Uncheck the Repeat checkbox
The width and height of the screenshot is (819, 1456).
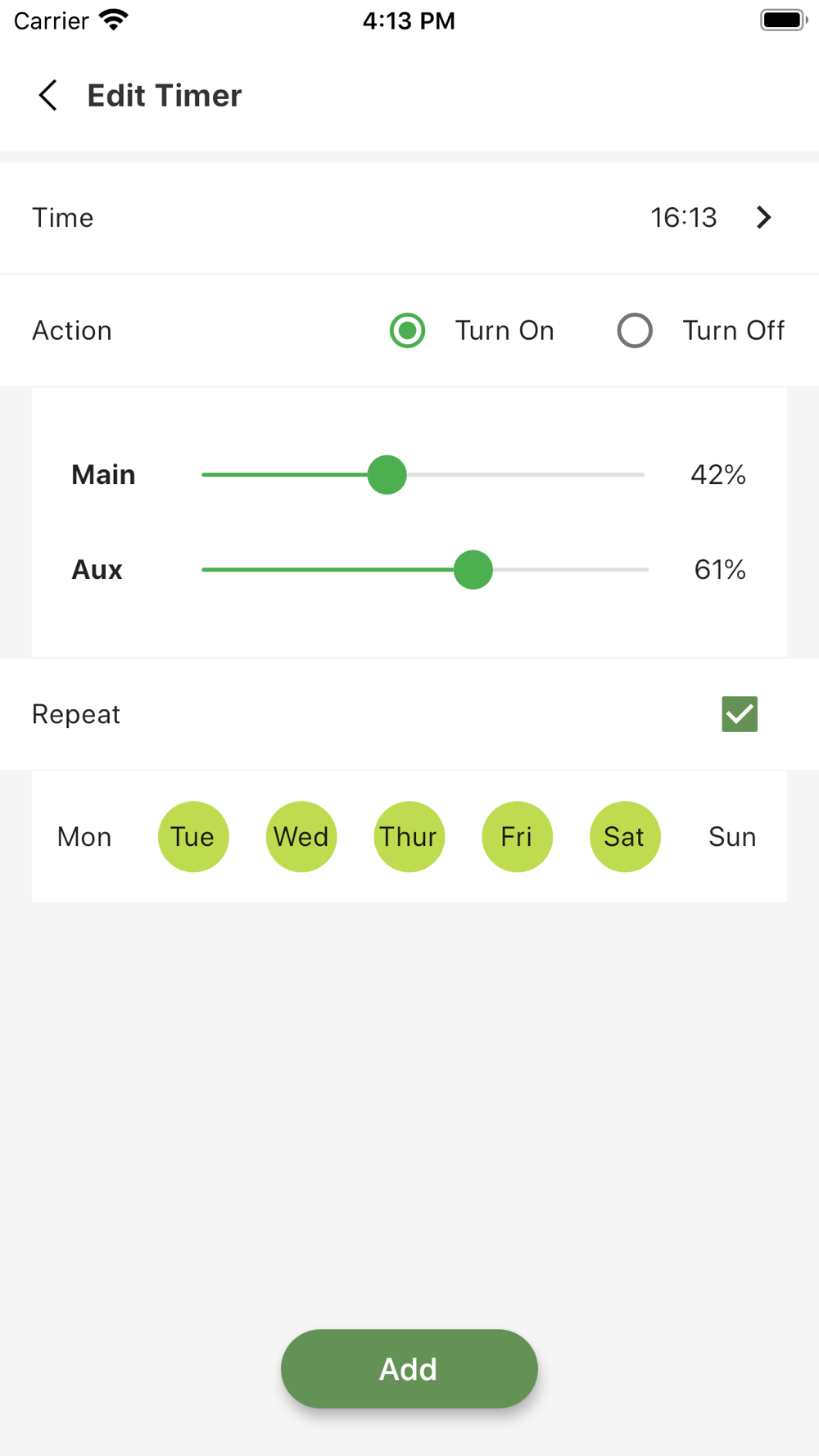pos(740,714)
